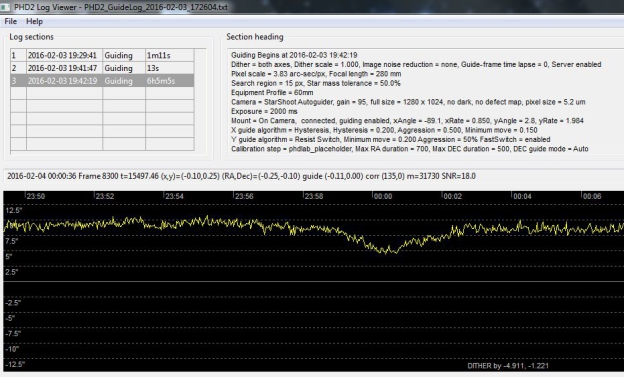The height and width of the screenshot is (377, 624).
Task: Click the Frame 8300 status info line
Action: point(241,176)
